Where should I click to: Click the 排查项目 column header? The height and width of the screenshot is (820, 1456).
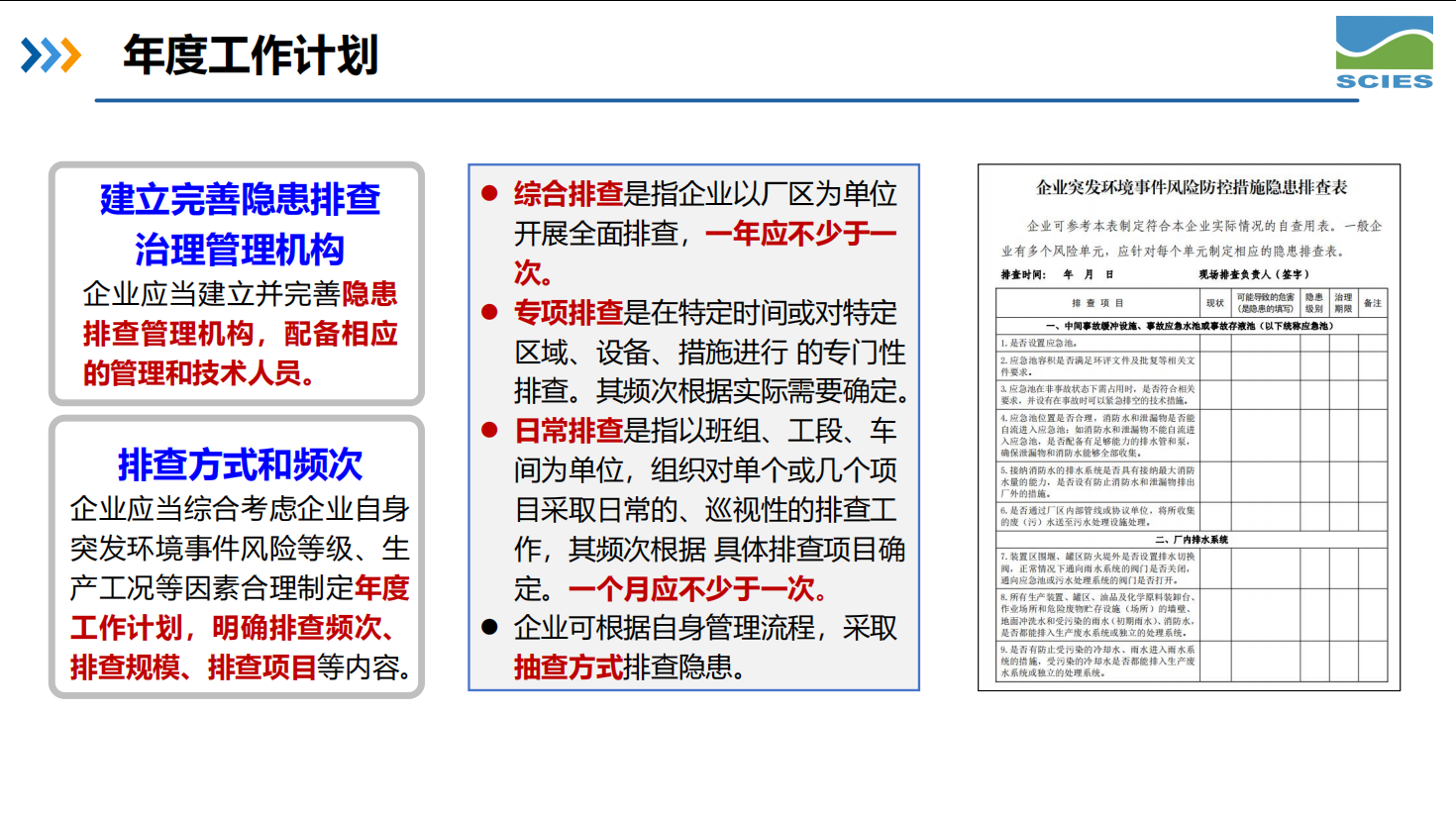pos(1097,303)
